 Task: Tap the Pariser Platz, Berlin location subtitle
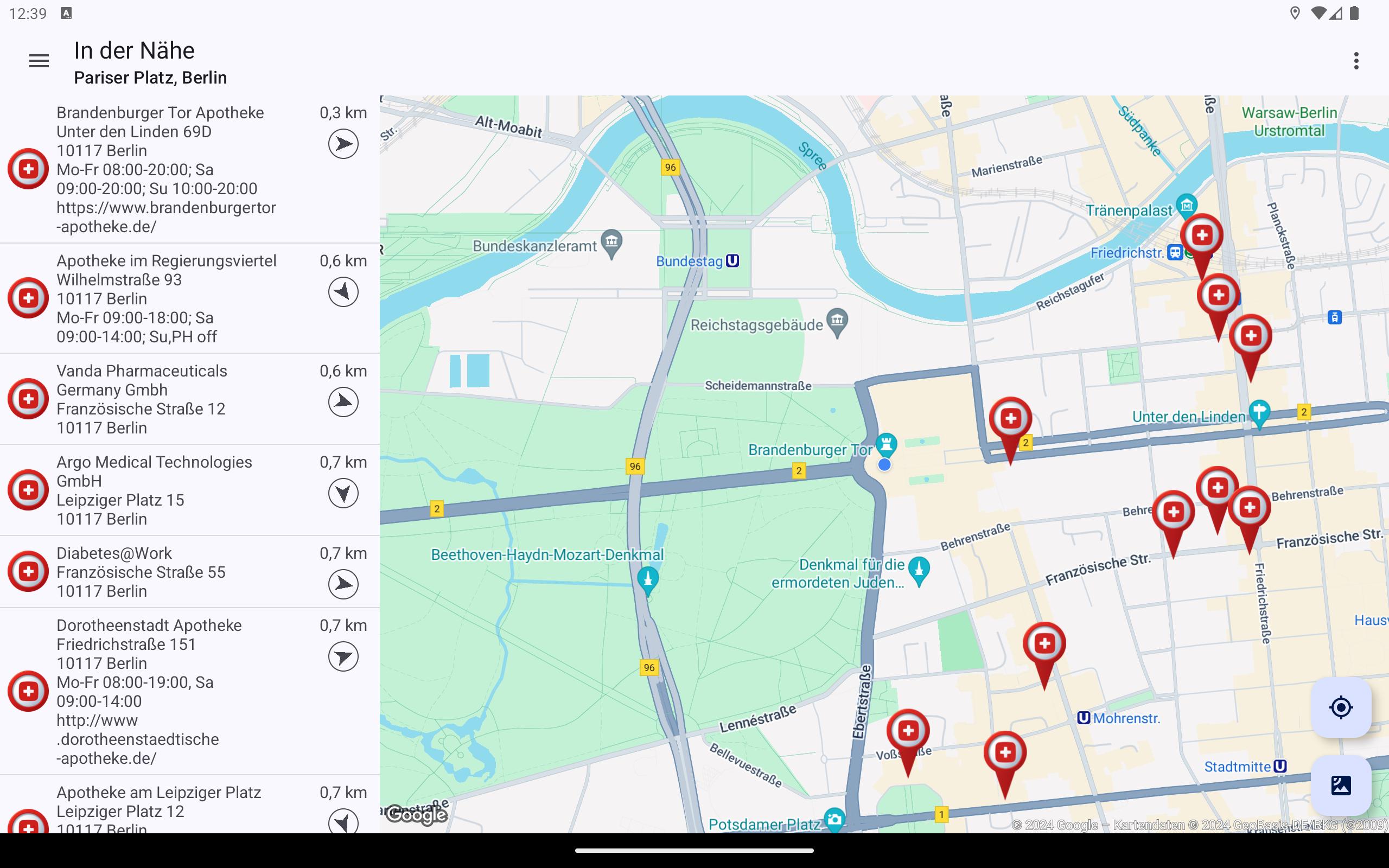click(x=150, y=78)
